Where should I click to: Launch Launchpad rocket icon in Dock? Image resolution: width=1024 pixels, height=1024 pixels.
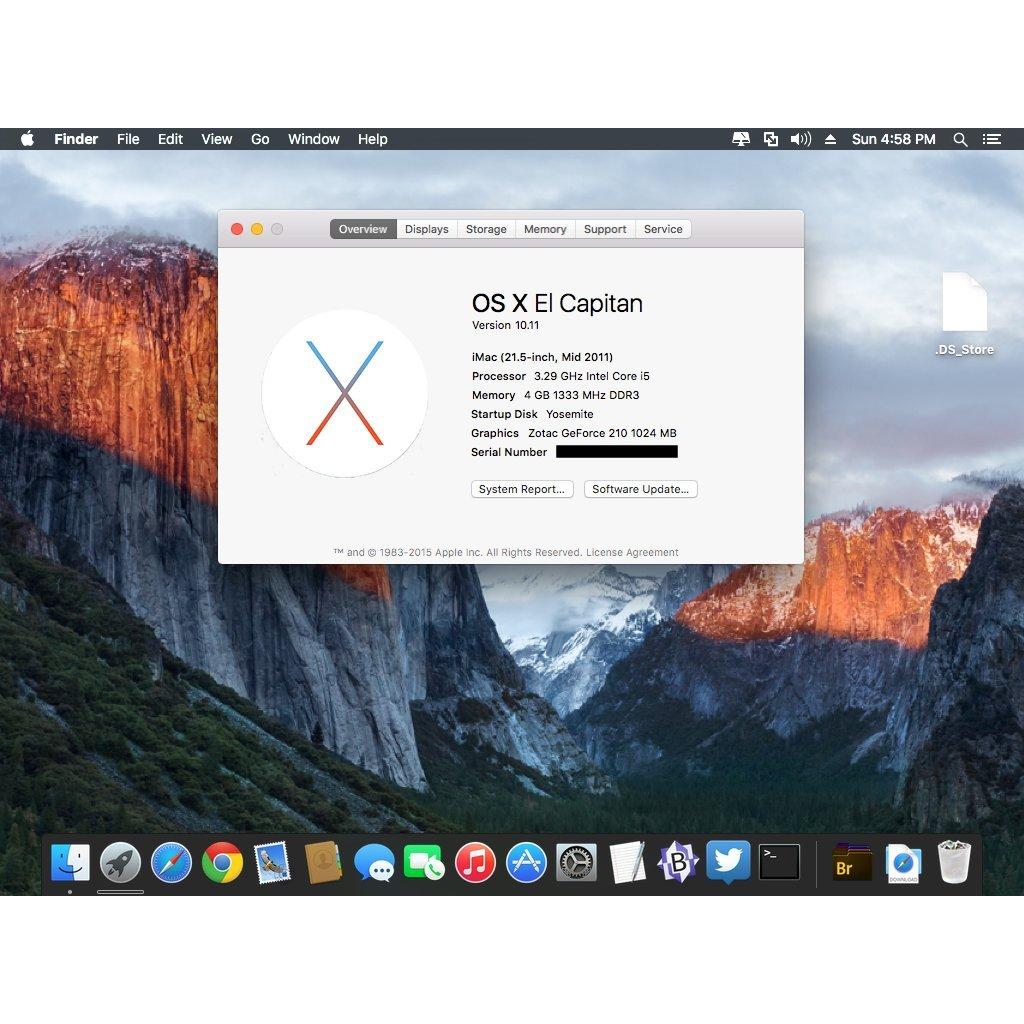[120, 863]
